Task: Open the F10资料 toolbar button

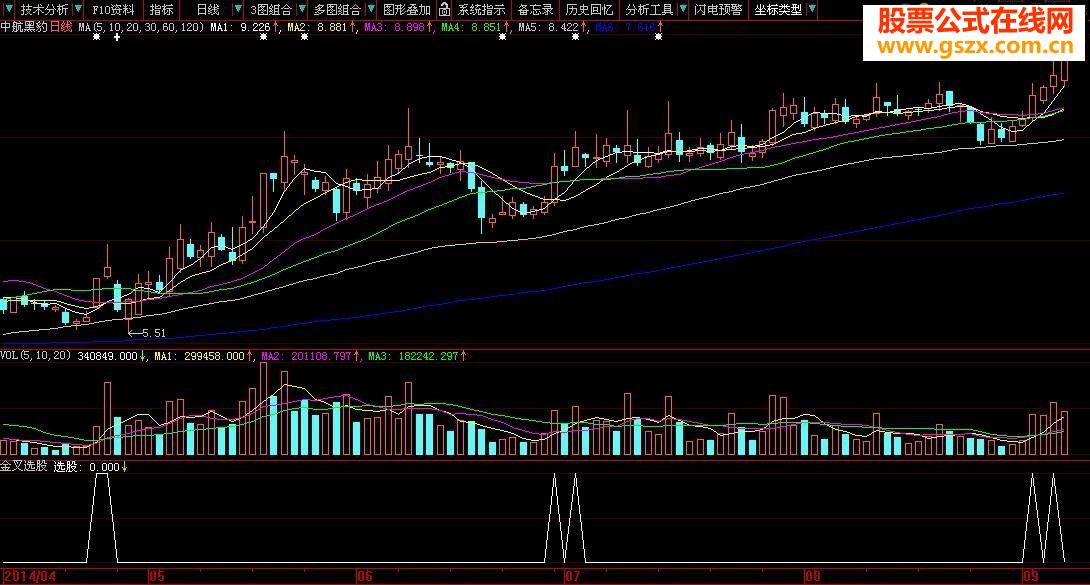Action: tap(113, 10)
